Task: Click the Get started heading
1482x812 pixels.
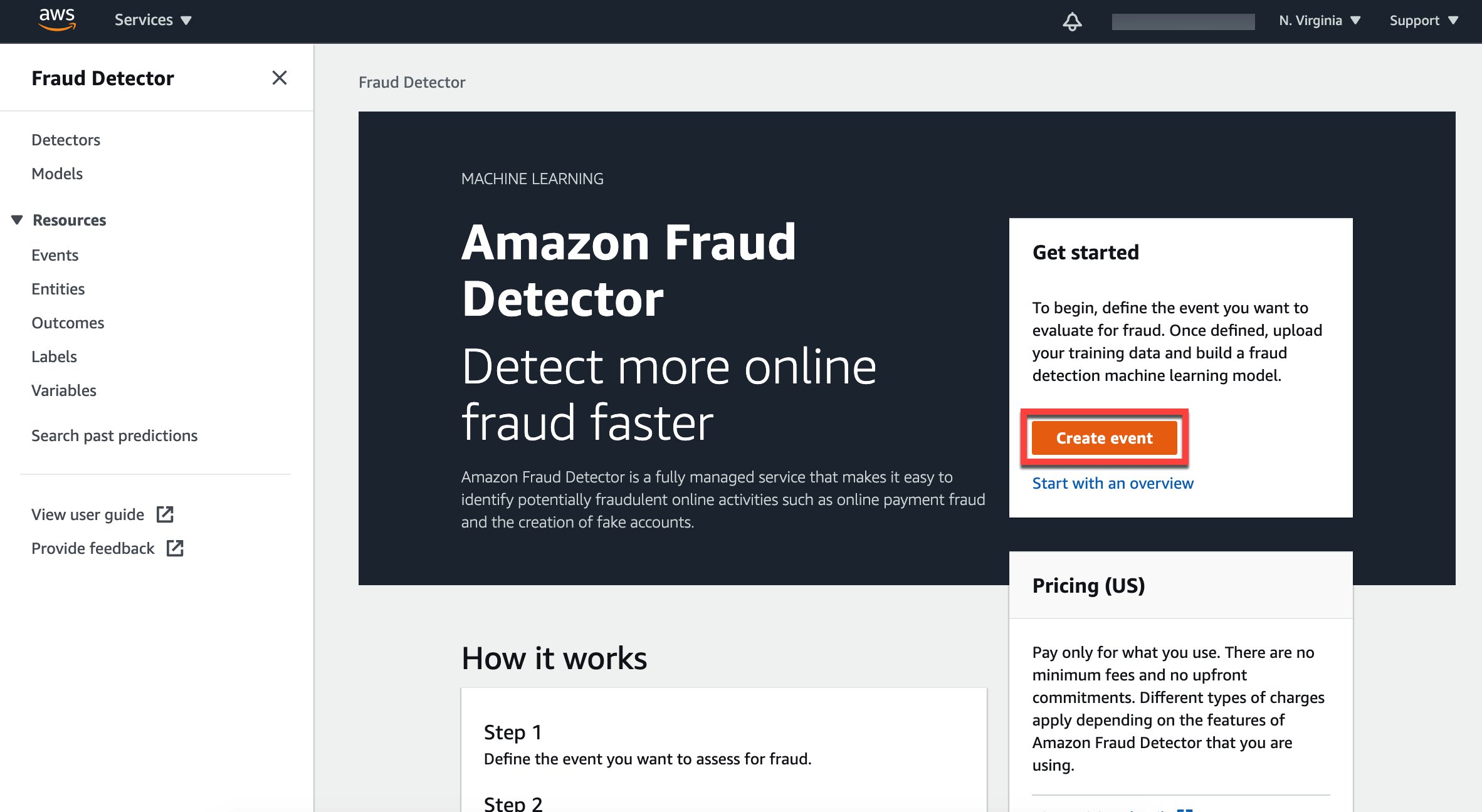Action: point(1085,252)
